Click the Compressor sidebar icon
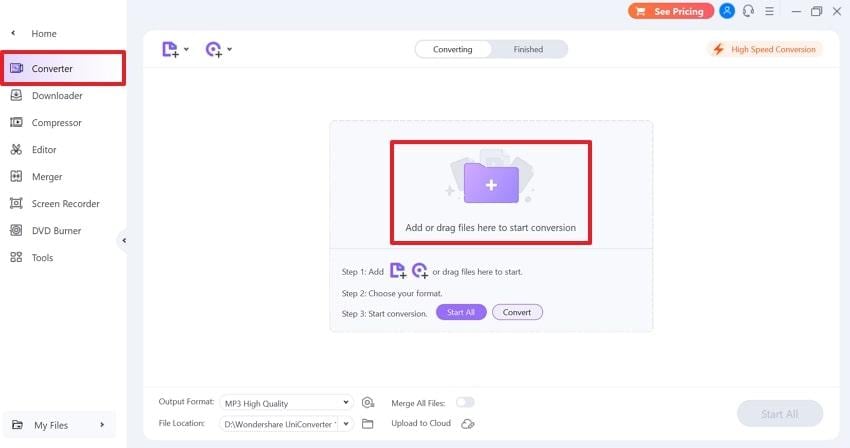This screenshot has width=850, height=448. click(16, 122)
